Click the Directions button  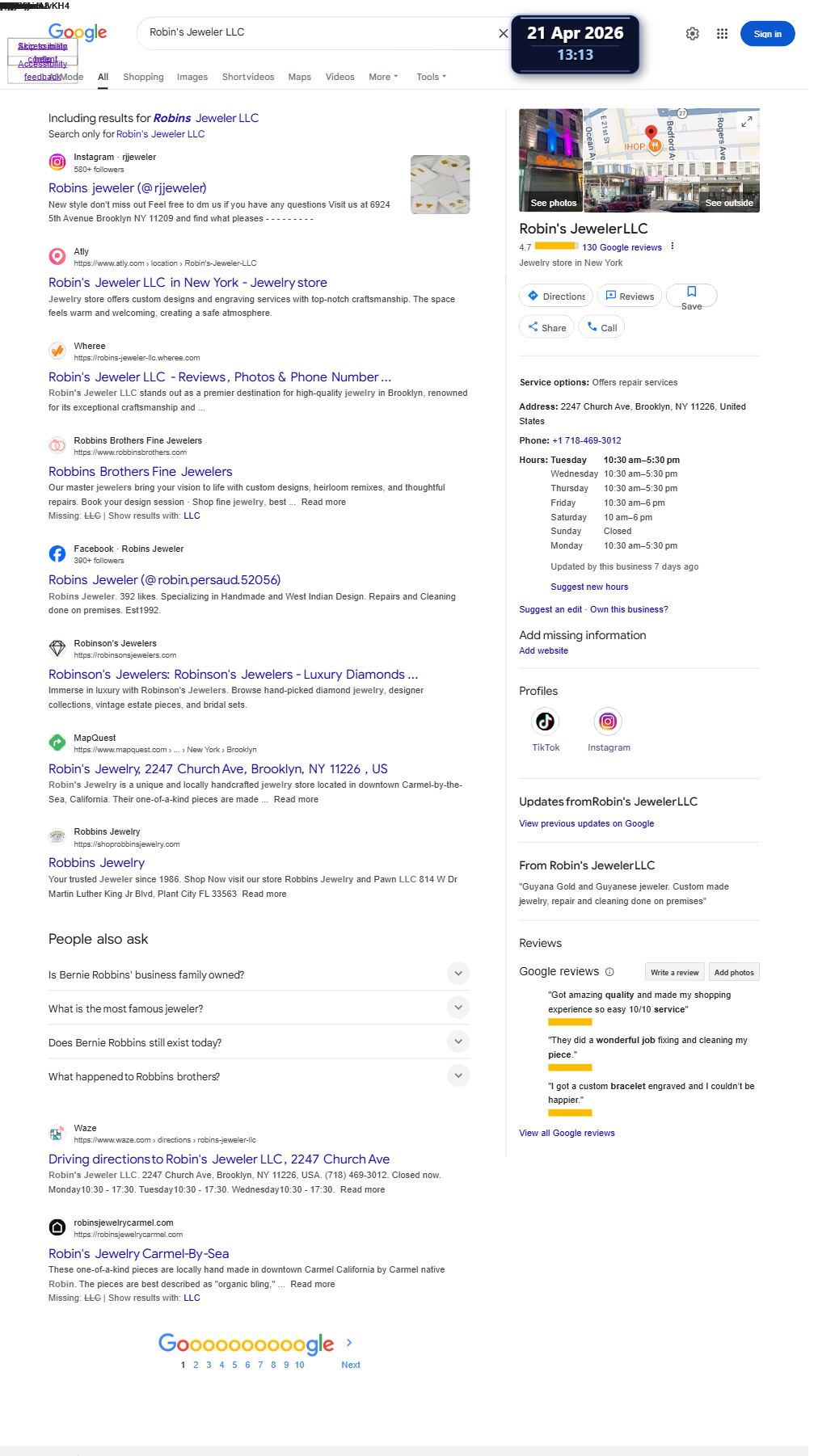(x=556, y=297)
